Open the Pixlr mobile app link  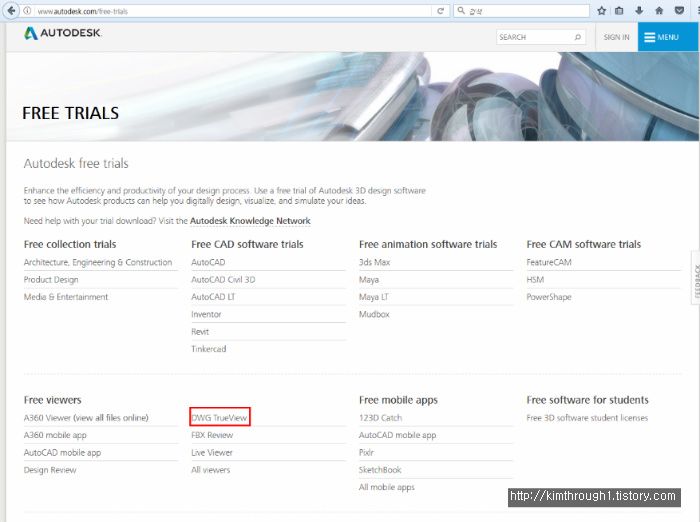pyautogui.click(x=366, y=452)
